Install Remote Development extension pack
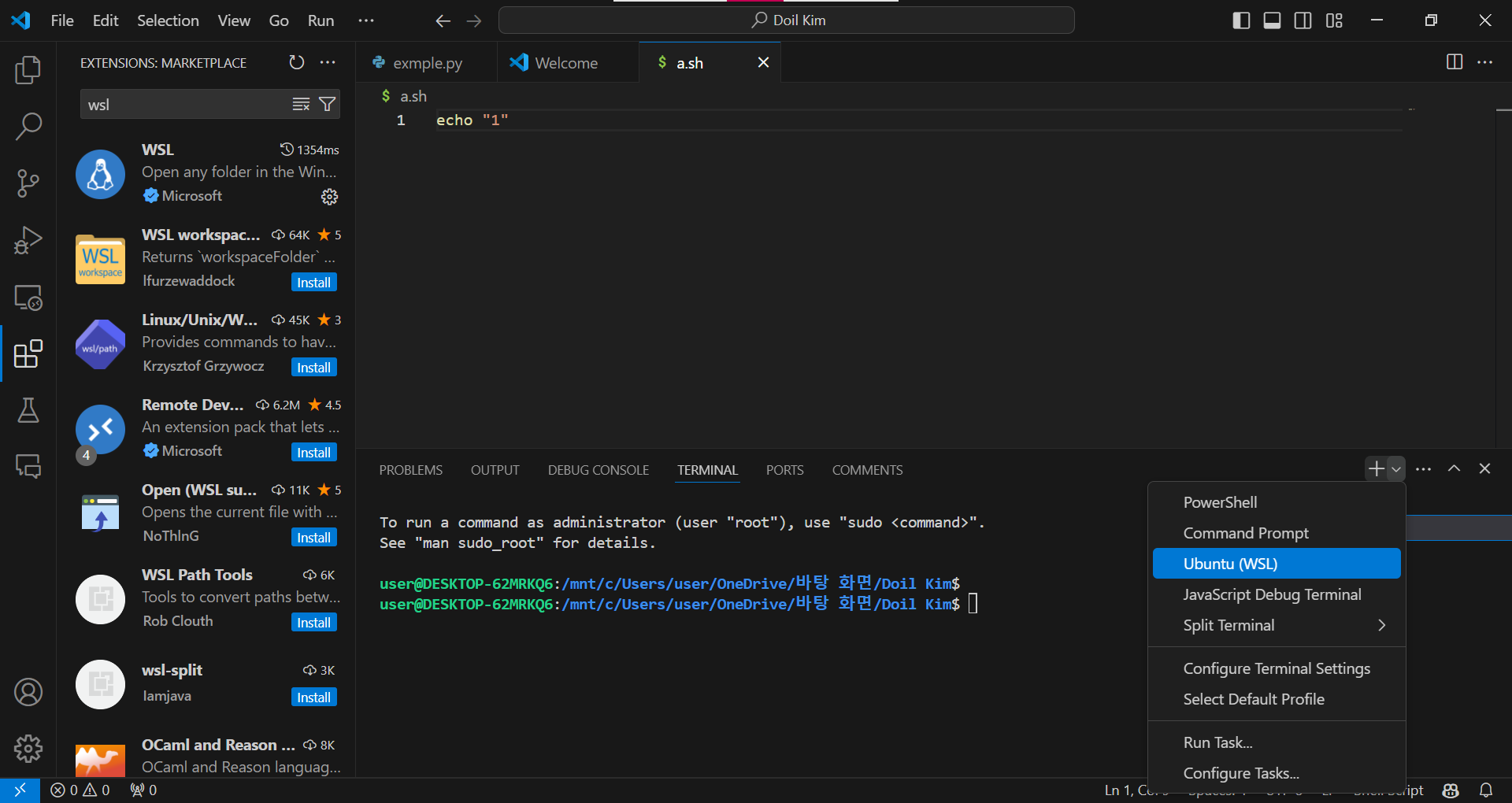 click(313, 453)
